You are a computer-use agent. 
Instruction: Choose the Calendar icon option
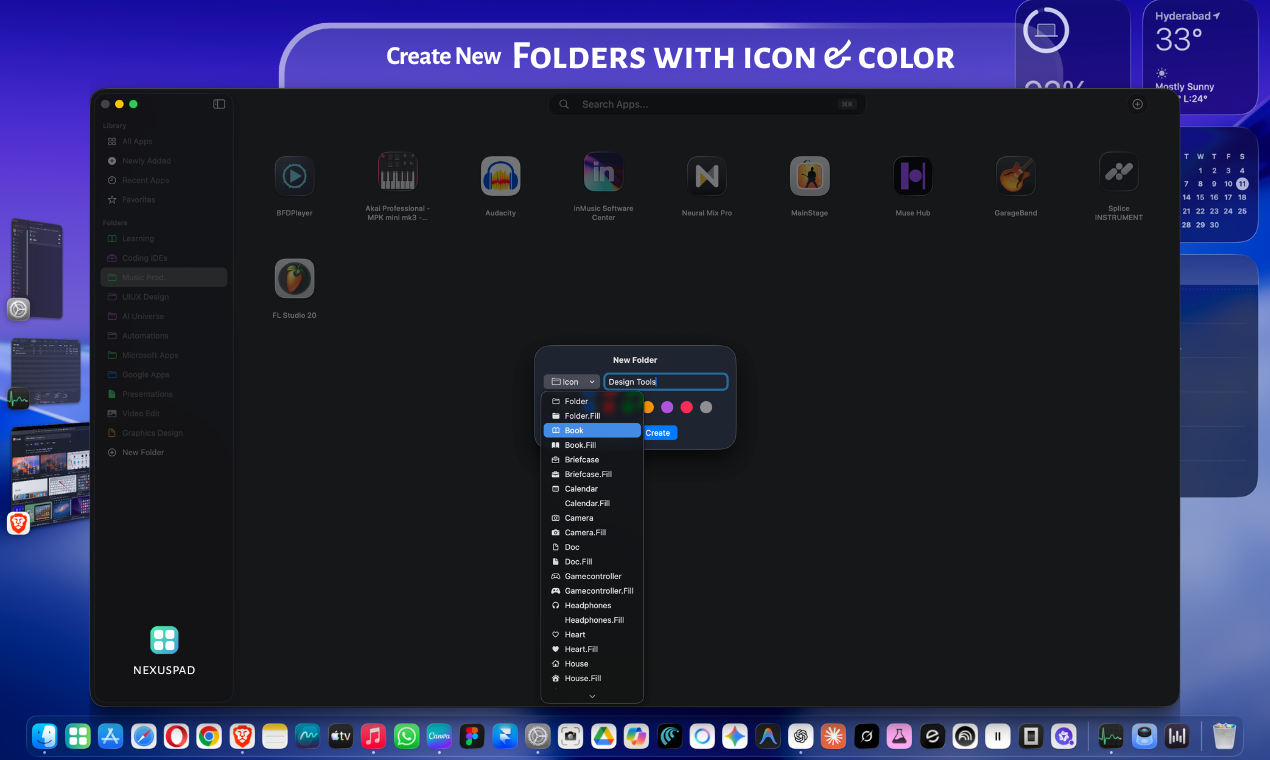(592, 488)
